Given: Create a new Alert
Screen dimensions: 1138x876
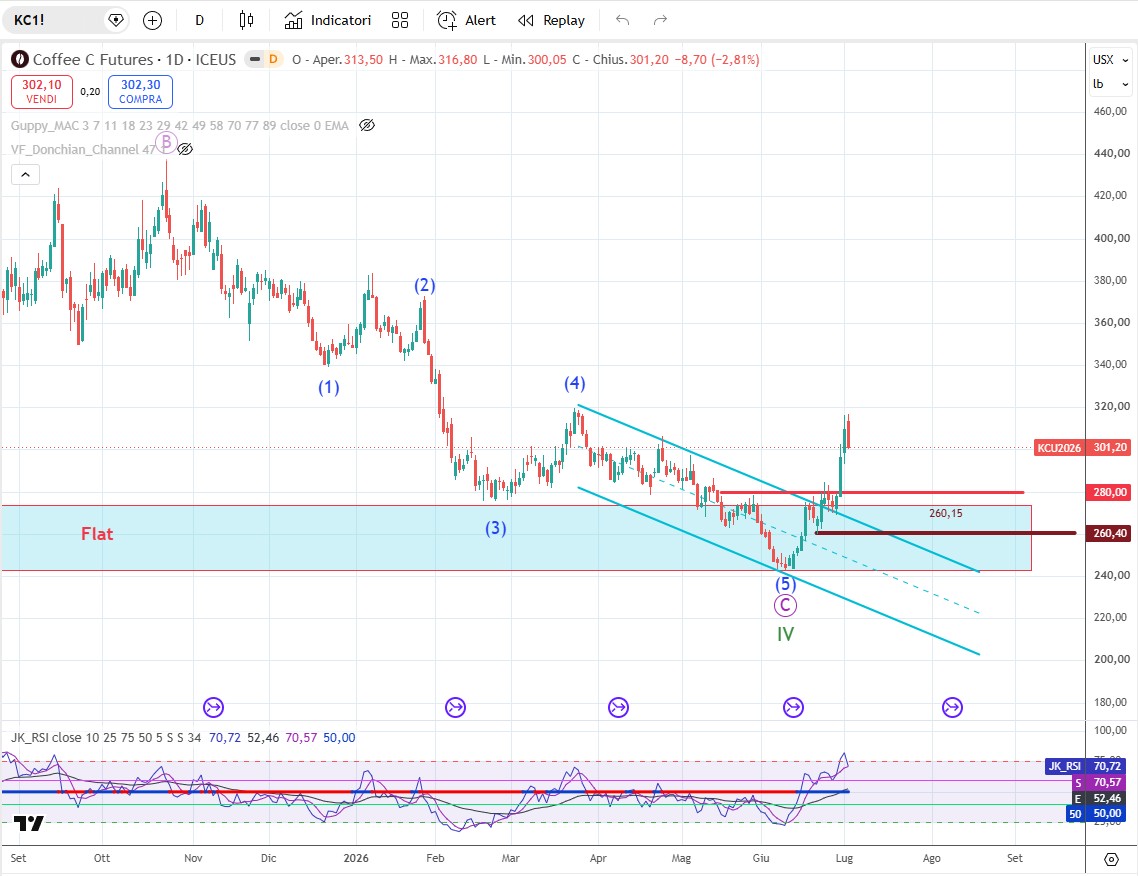Looking at the screenshot, I should click(x=467, y=20).
